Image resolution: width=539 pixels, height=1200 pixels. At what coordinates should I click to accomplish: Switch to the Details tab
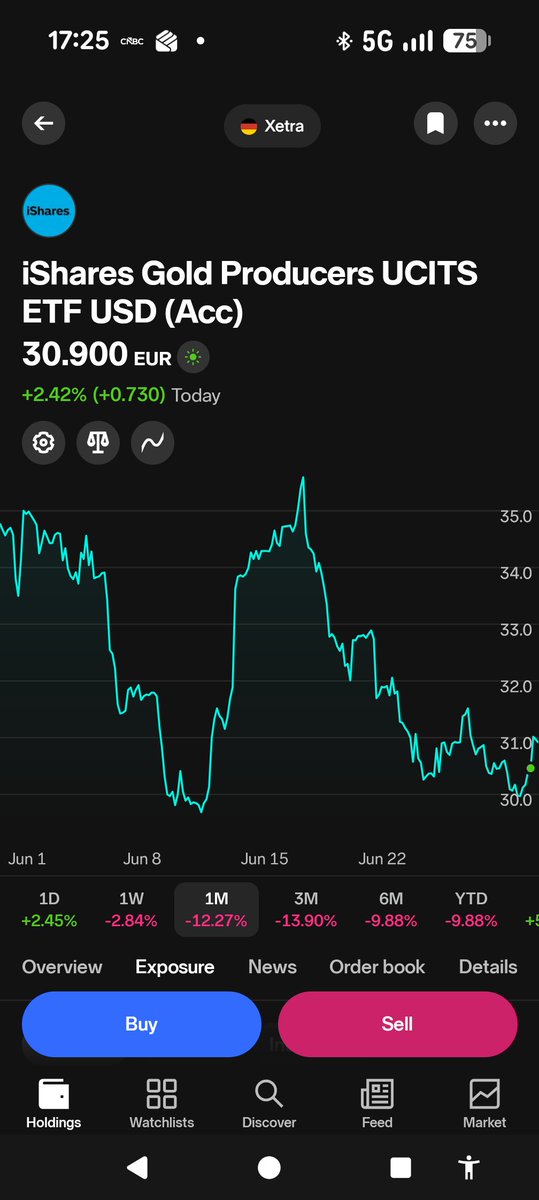[x=488, y=967]
